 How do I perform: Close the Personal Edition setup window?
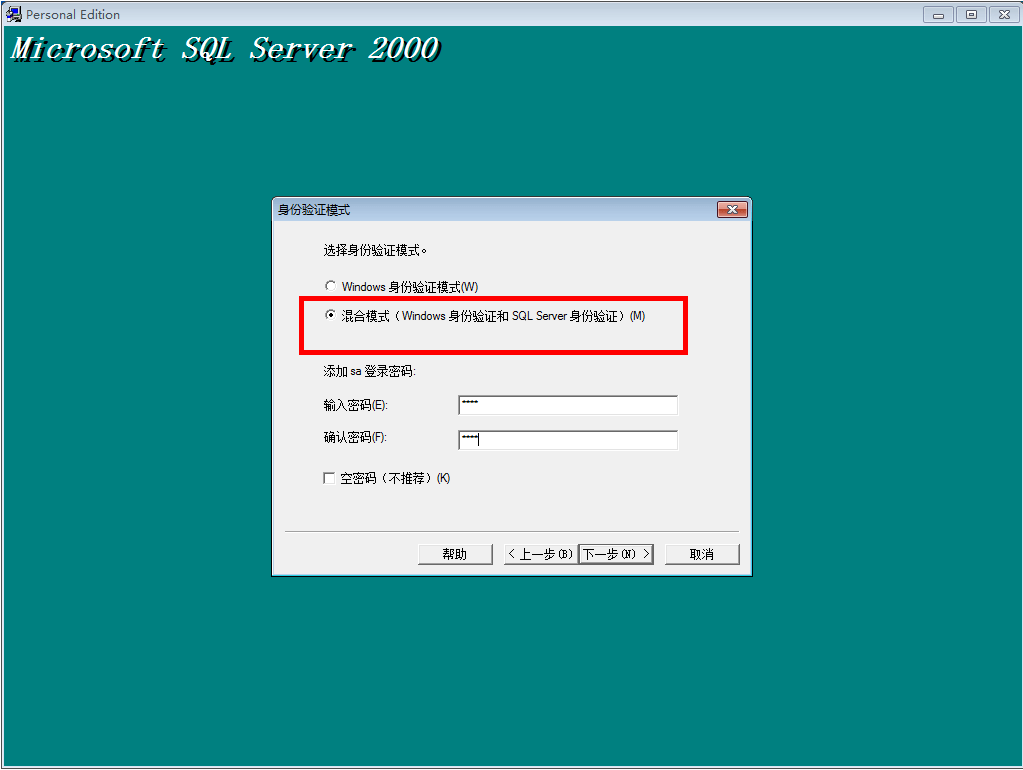coord(1003,14)
